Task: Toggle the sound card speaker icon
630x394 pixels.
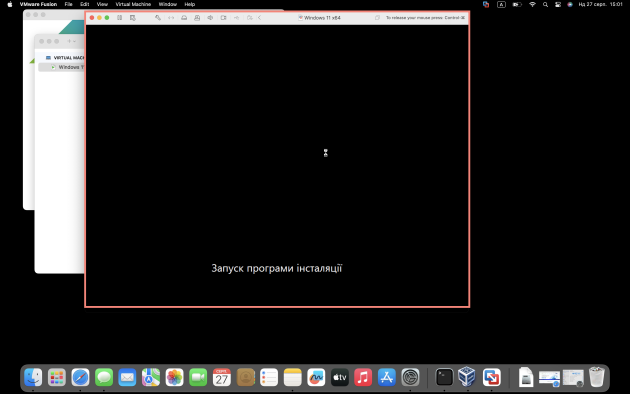Action: tap(210, 18)
